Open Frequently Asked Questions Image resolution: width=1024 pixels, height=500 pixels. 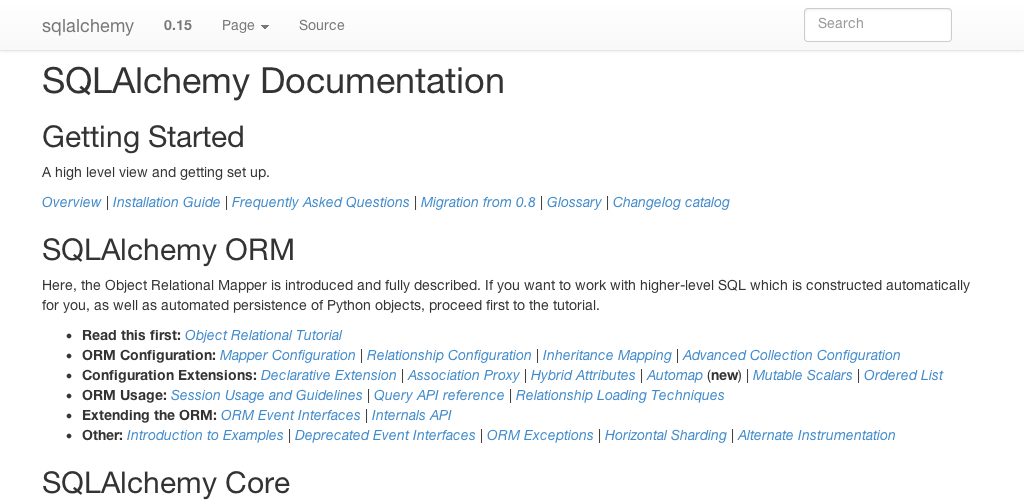[x=321, y=202]
